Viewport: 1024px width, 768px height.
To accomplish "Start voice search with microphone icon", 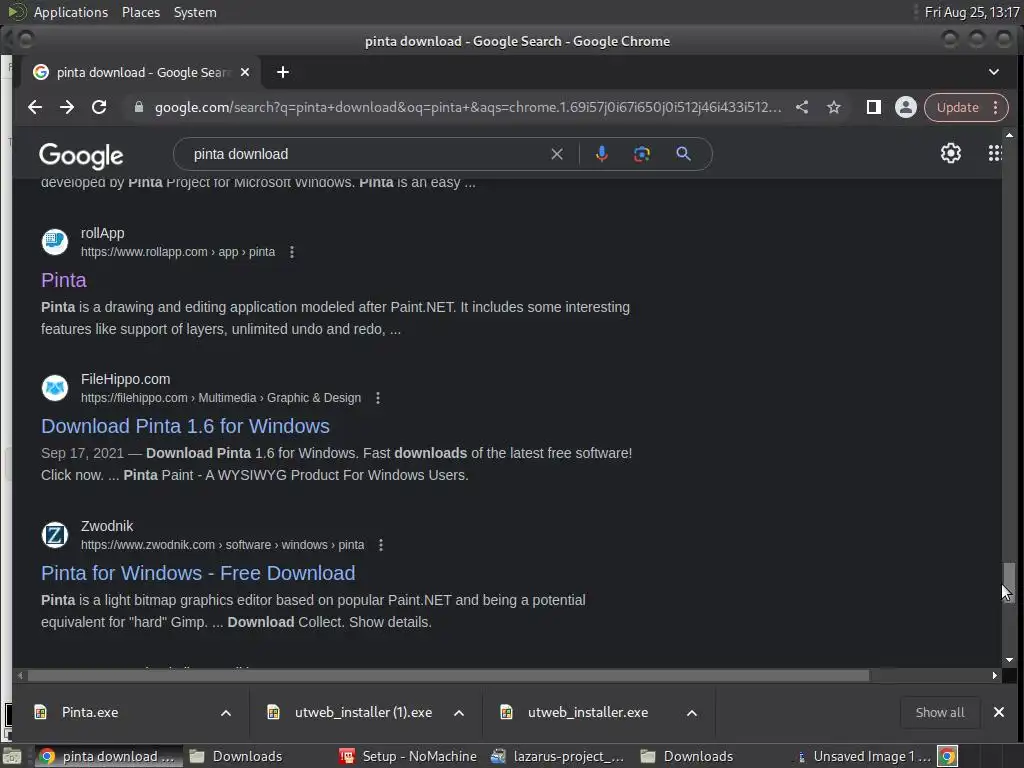I will tap(601, 154).
